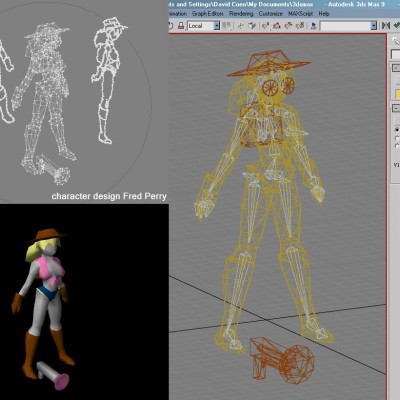Screen dimensions: 400x400
Task: Click the yellow object color swatch
Action: coord(397,94)
